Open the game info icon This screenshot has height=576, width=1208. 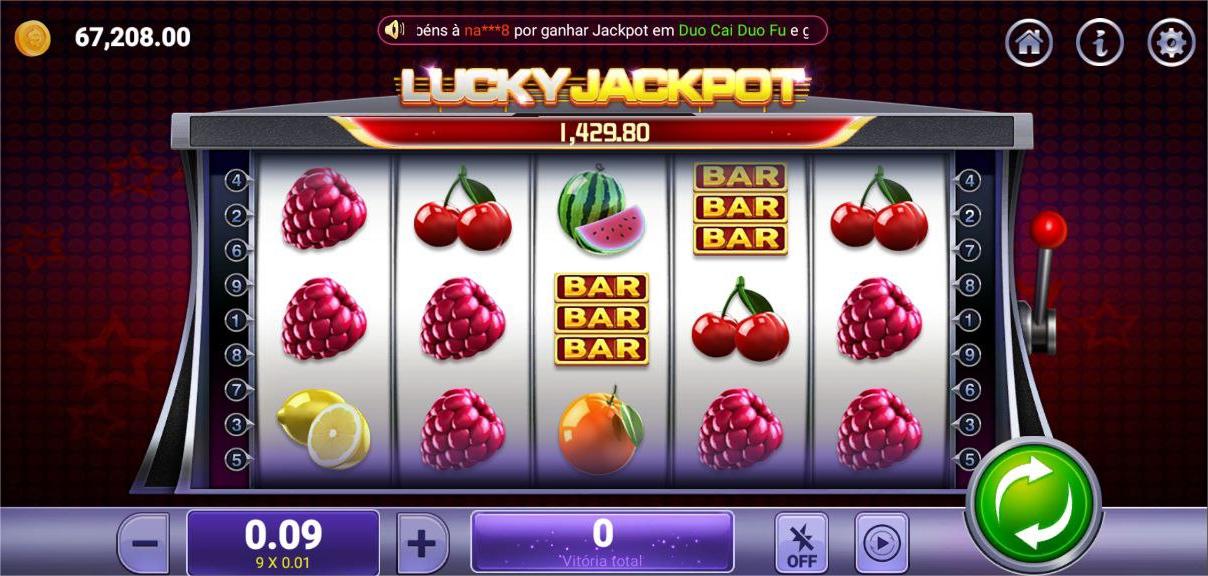click(1100, 42)
